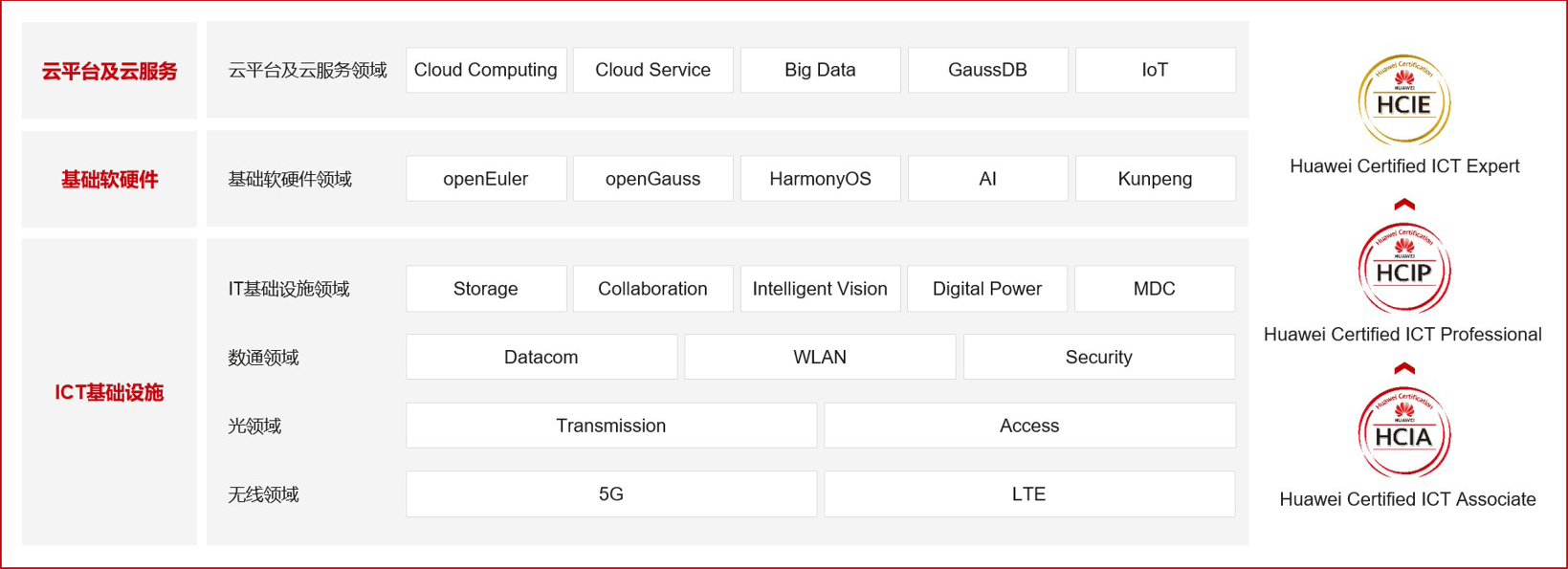Image resolution: width=1568 pixels, height=569 pixels.
Task: Select the Cloud Computing certification box
Action: point(486,70)
